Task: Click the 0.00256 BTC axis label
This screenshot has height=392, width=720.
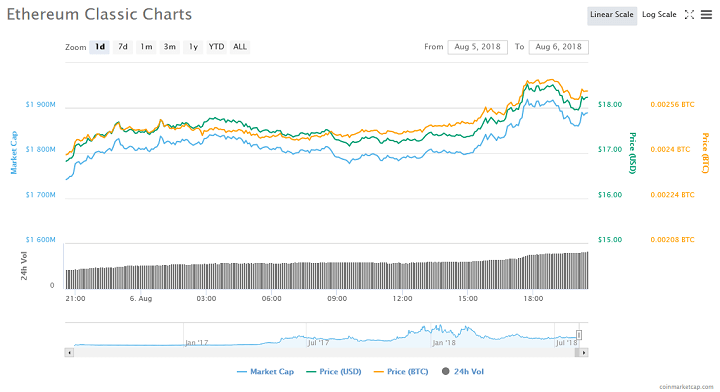Action: tap(672, 105)
